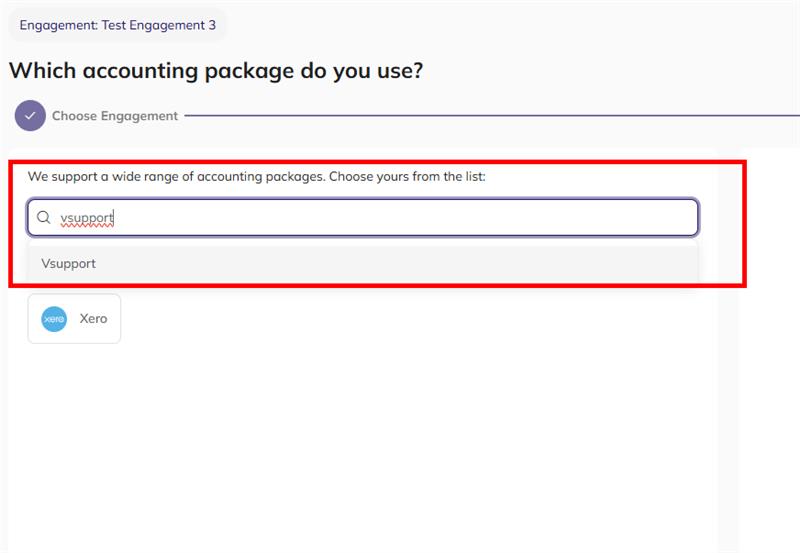This screenshot has height=553, width=800.
Task: Click the step progress line
Action: (x=492, y=116)
